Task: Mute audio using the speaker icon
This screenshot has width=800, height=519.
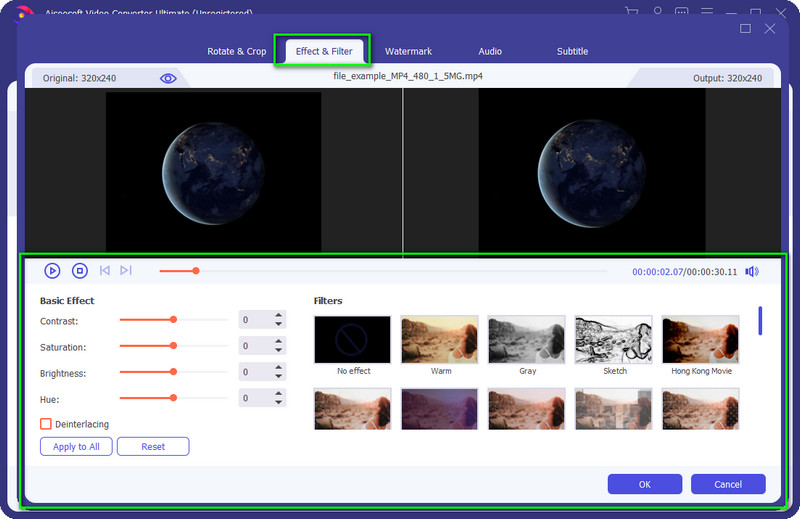Action: point(751,271)
